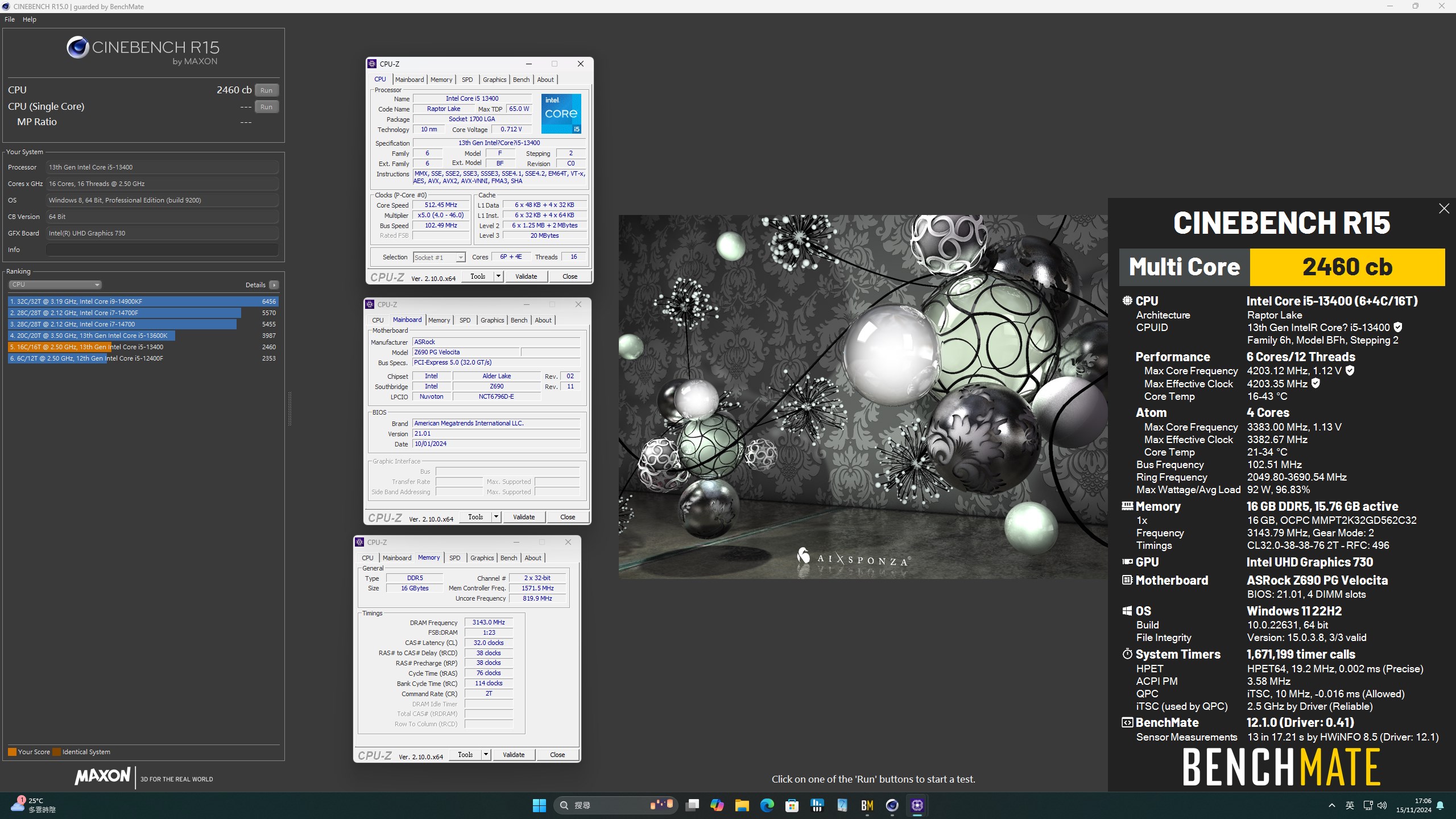Image resolution: width=1456 pixels, height=819 pixels.
Task: Switch to Bench tab in top CPU-Z window
Action: (521, 80)
